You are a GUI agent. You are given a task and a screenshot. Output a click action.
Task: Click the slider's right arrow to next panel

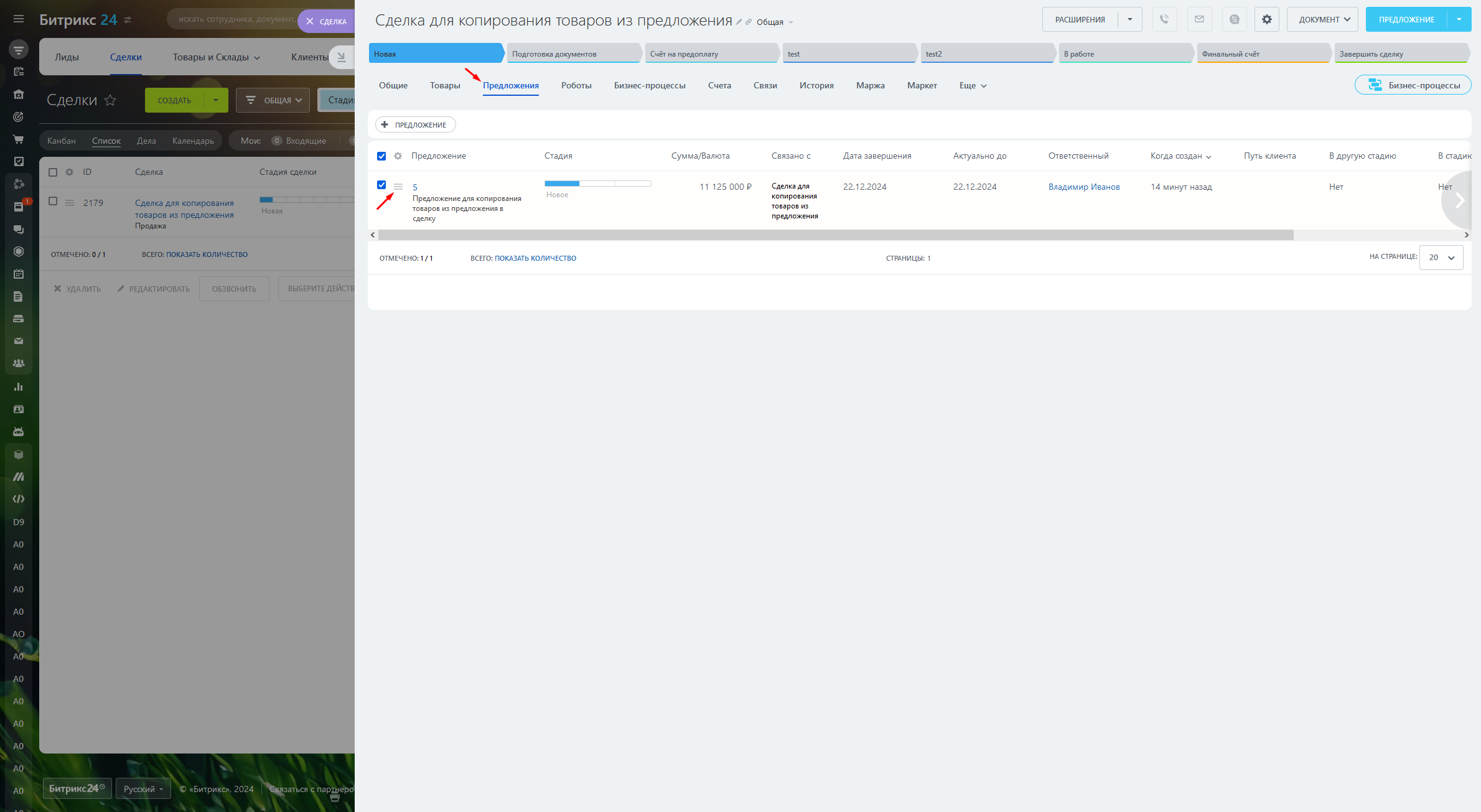tap(1459, 200)
